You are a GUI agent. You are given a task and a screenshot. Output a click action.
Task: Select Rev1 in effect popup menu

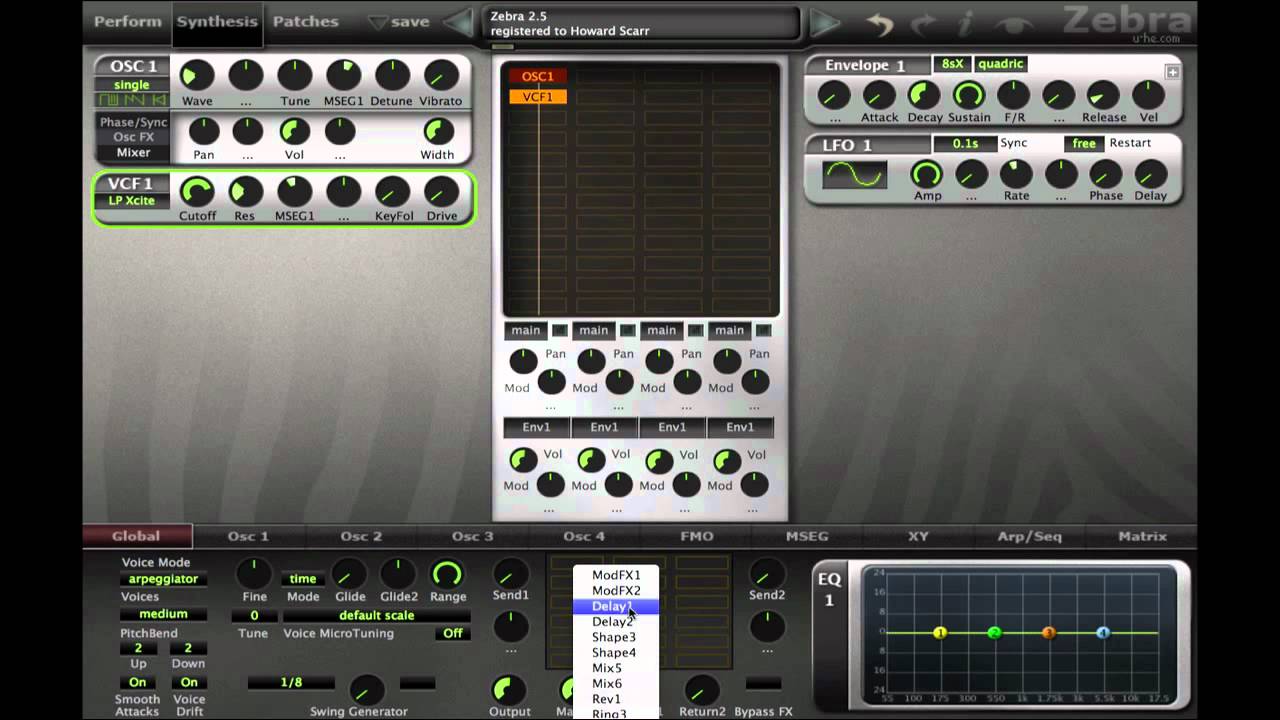(x=615, y=699)
